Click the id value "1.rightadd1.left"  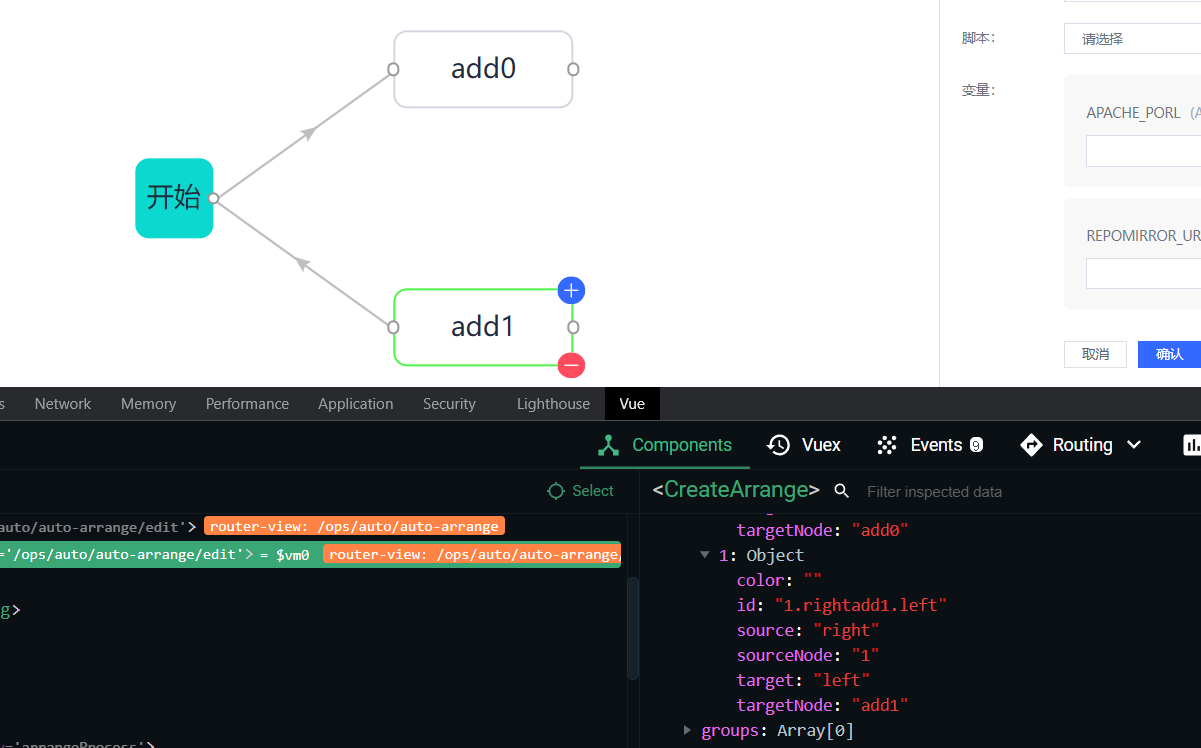pos(860,605)
